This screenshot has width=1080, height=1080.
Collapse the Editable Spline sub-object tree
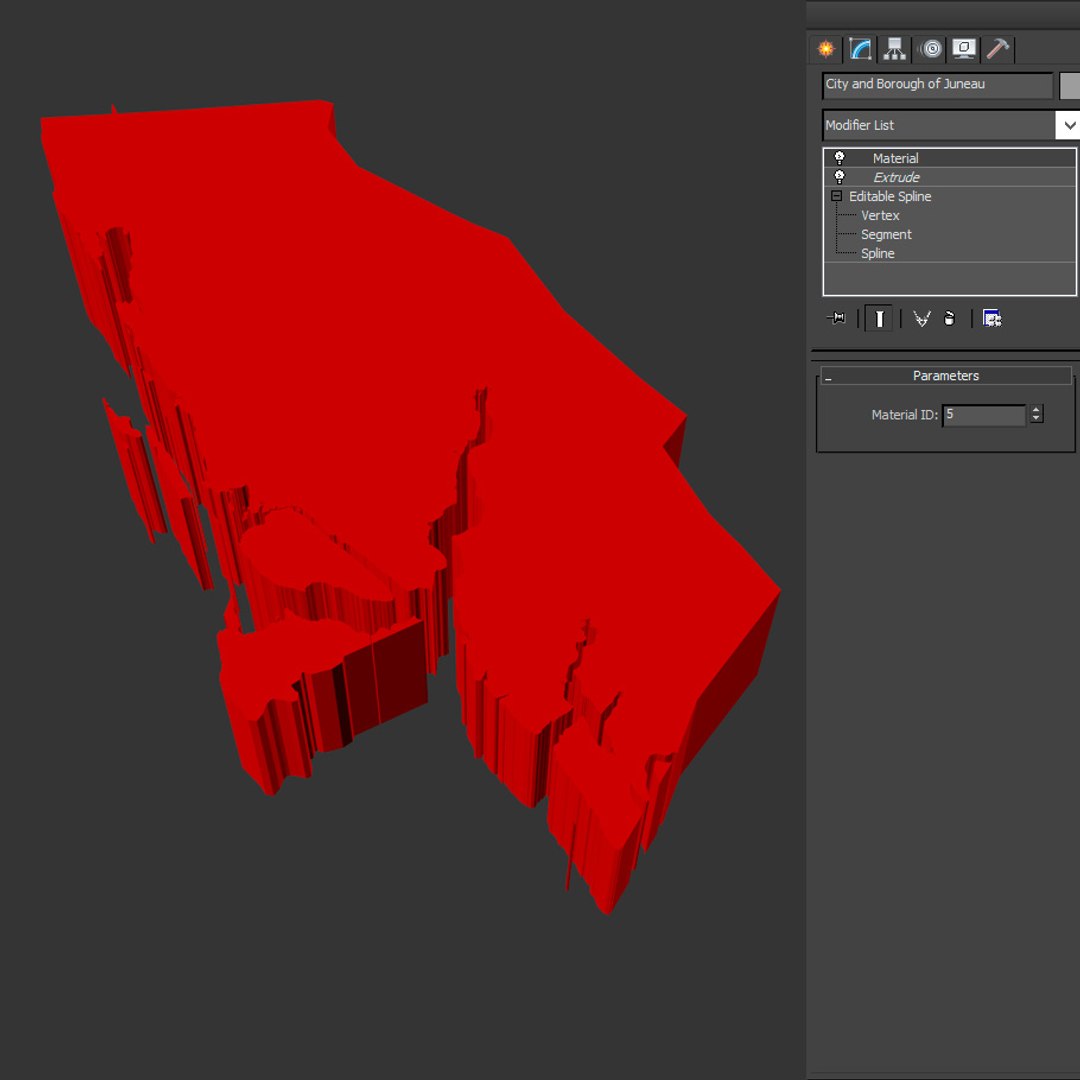[x=836, y=196]
